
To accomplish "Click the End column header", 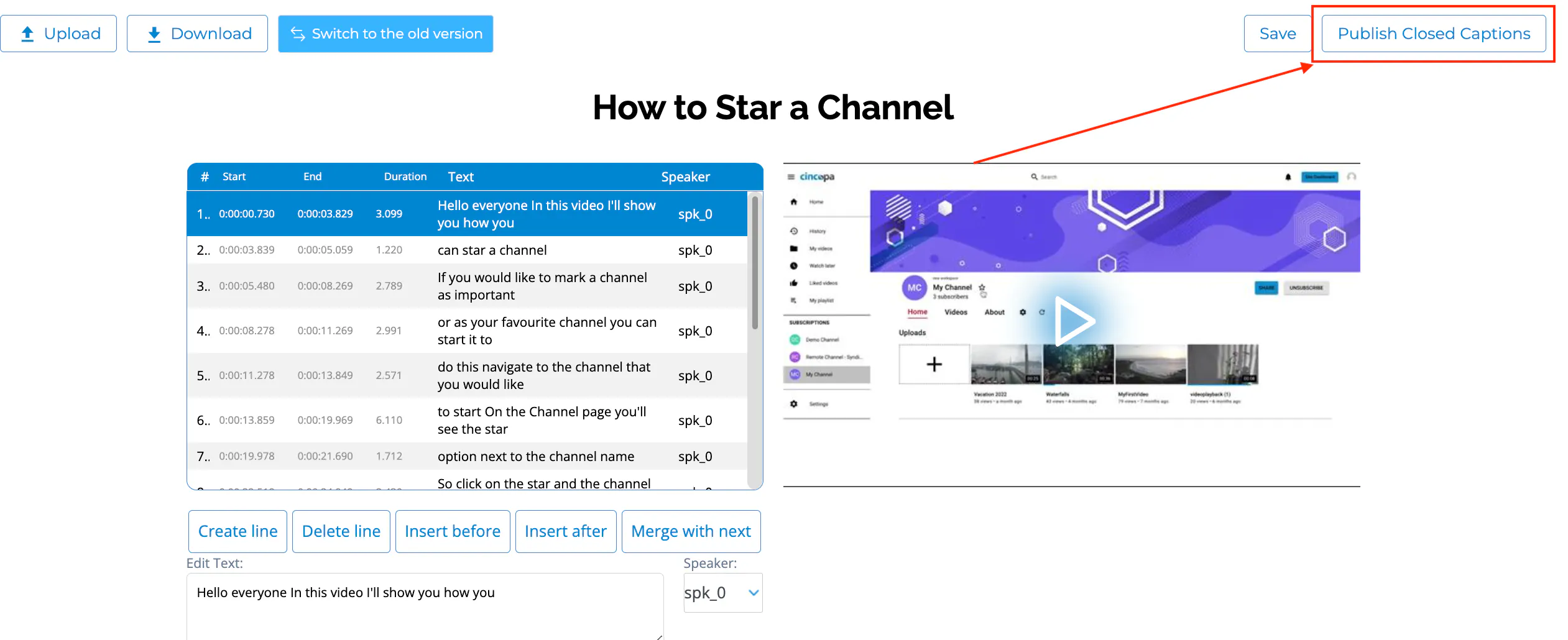I will pyautogui.click(x=312, y=176).
